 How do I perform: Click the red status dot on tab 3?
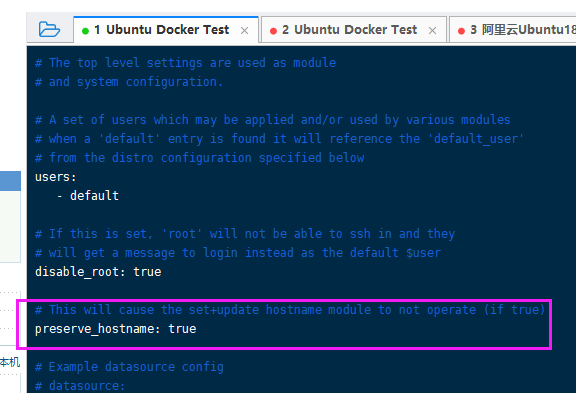click(461, 31)
